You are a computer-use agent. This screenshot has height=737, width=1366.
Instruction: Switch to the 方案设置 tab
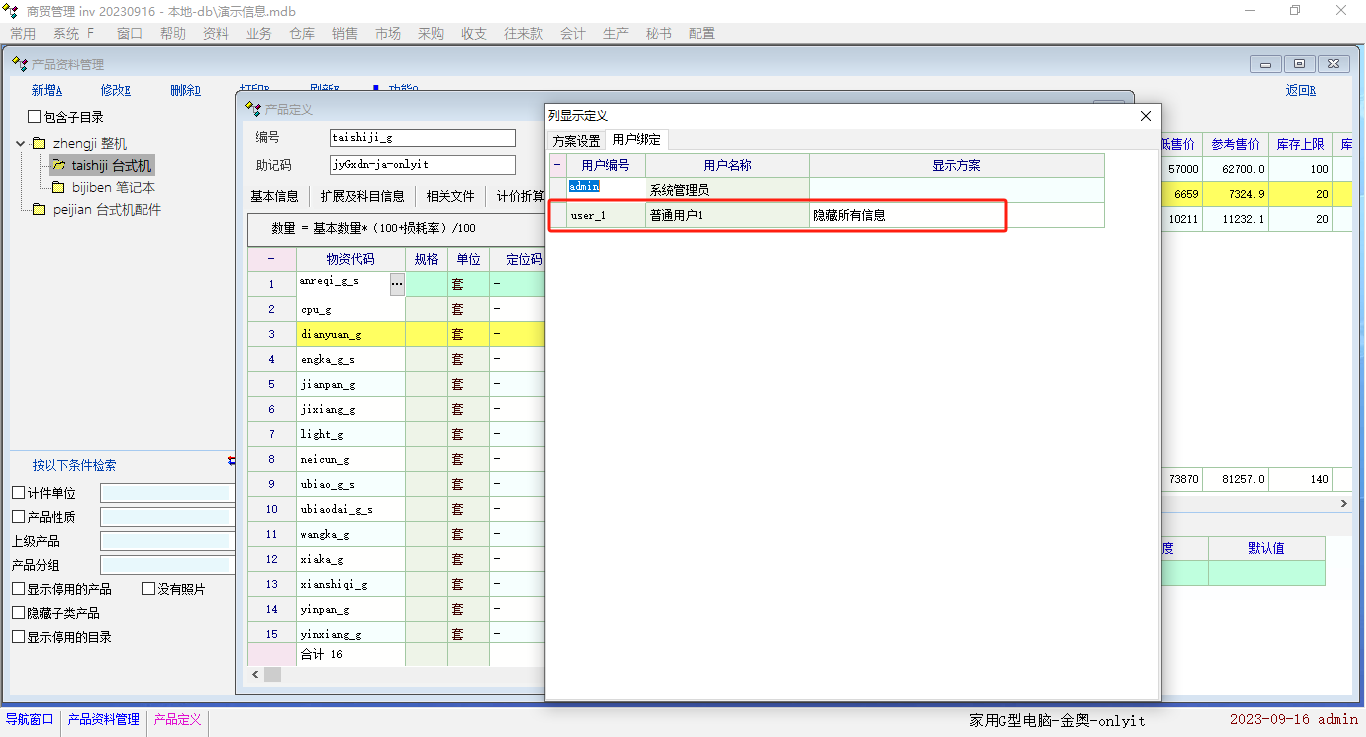577,141
